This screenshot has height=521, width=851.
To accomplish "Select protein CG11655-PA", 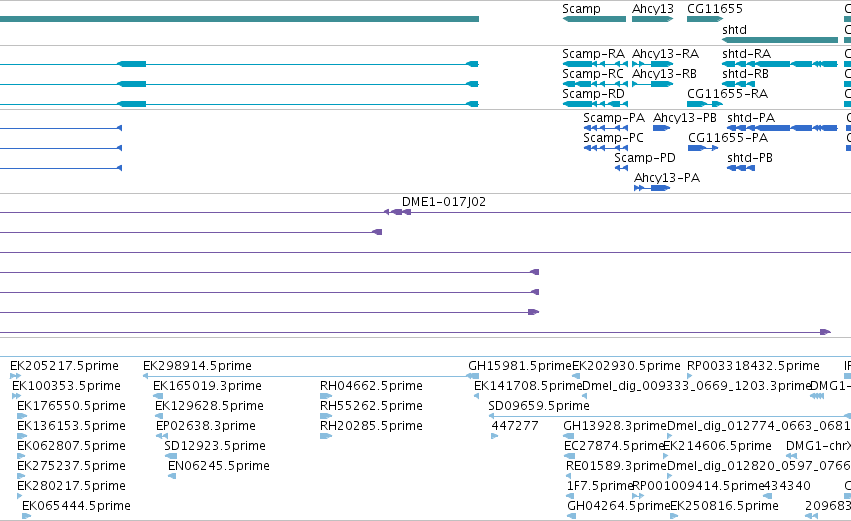I will pyautogui.click(x=728, y=138).
